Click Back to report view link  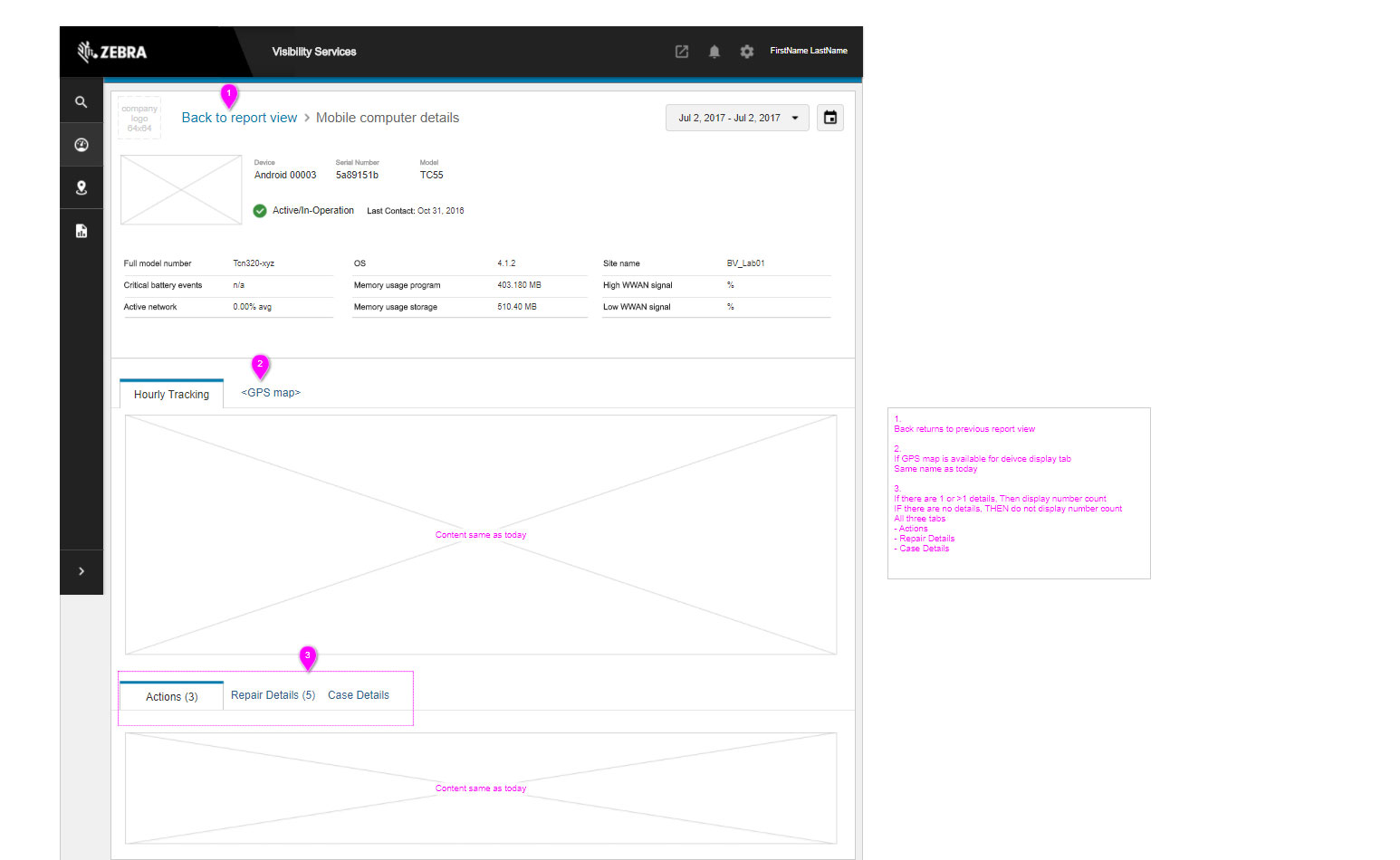click(x=239, y=118)
